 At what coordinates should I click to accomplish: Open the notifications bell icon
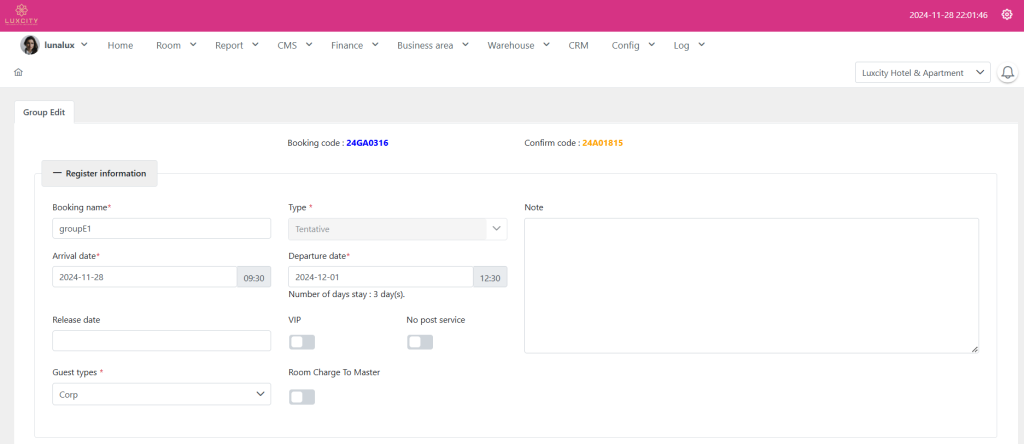(x=1007, y=73)
